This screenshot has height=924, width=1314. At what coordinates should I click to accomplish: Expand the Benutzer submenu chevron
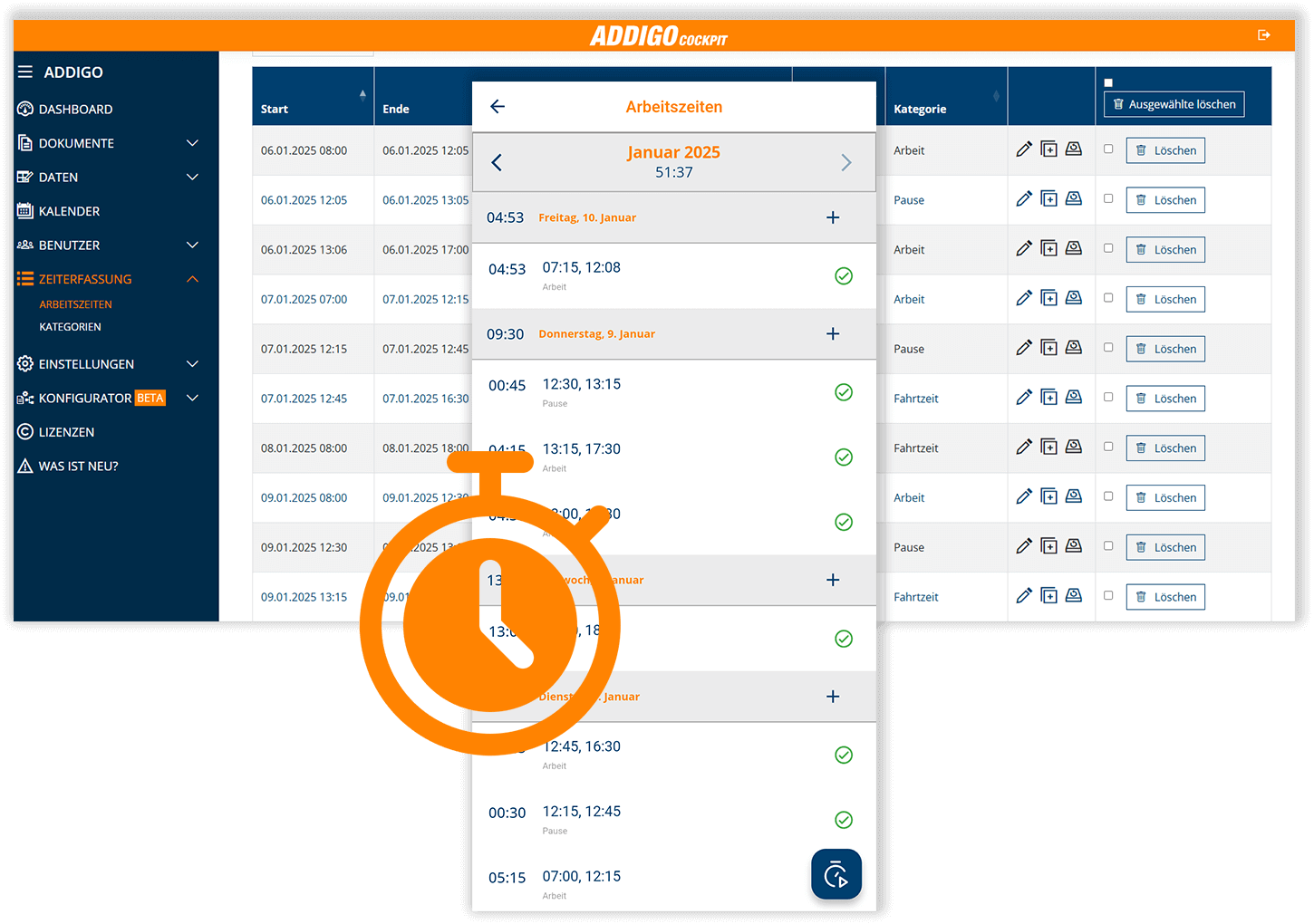pyautogui.click(x=192, y=245)
